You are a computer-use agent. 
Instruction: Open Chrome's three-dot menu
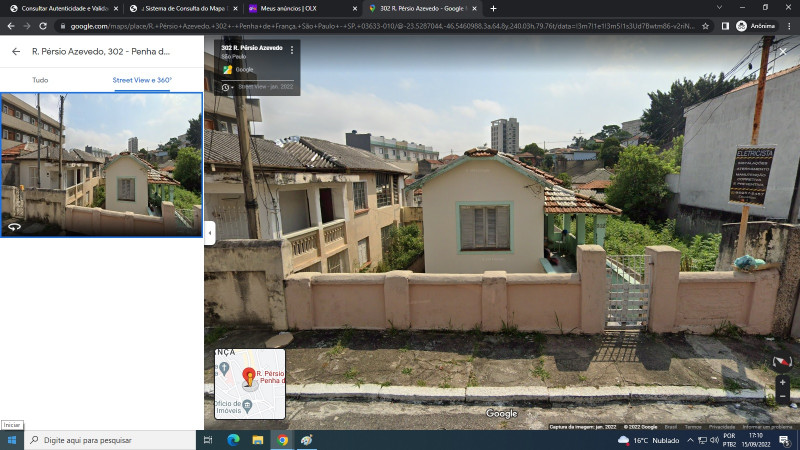point(789,26)
